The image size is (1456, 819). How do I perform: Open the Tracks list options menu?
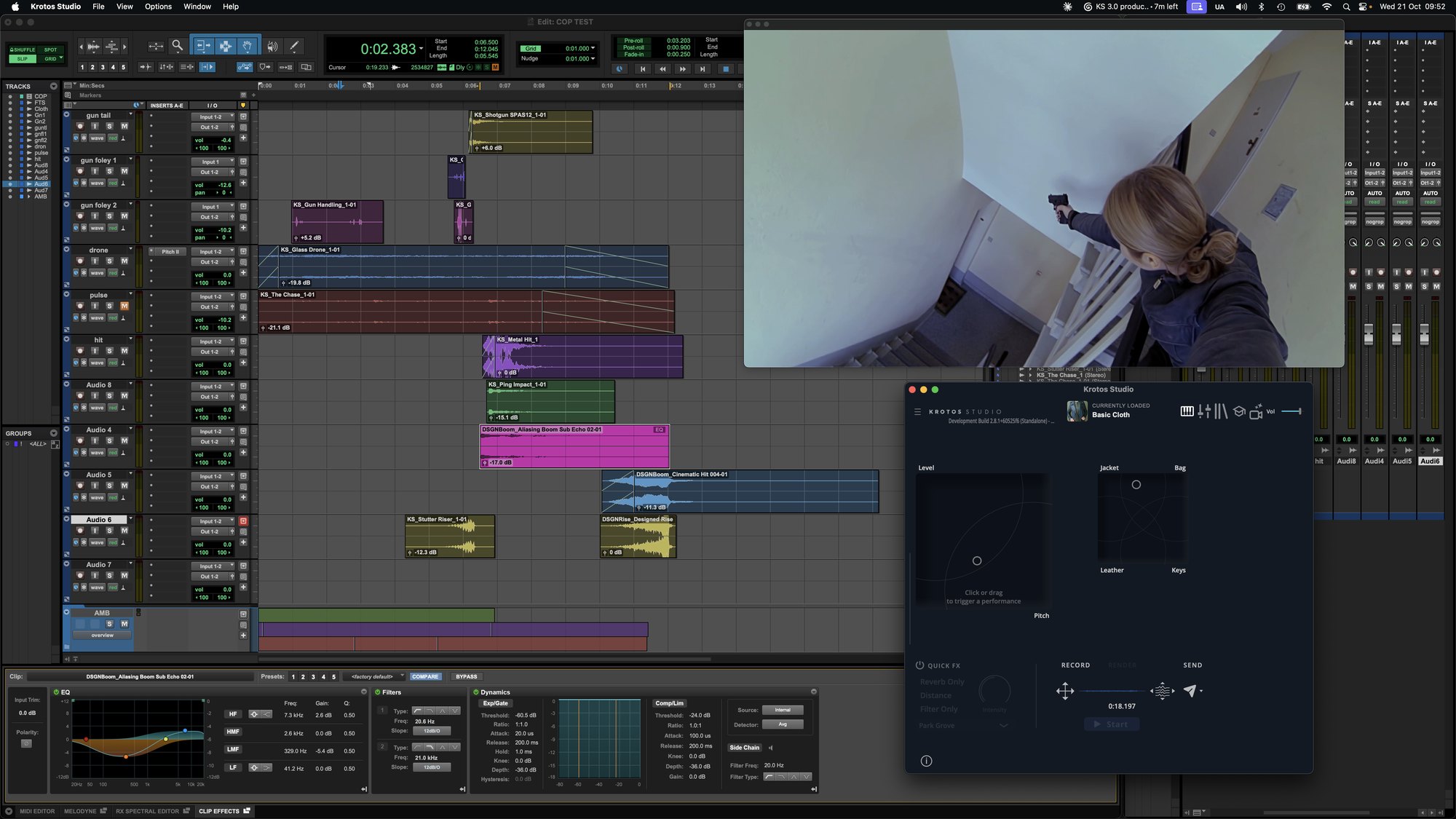[x=53, y=87]
